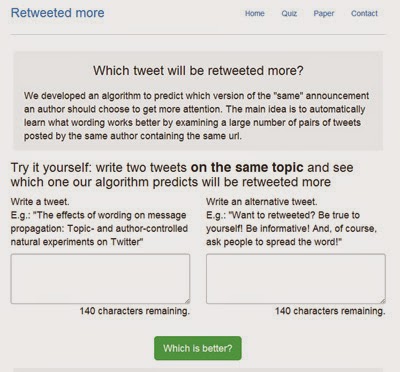Viewport: 400px width, 372px height.
Task: Click the example text about wording effects
Action: point(99,228)
